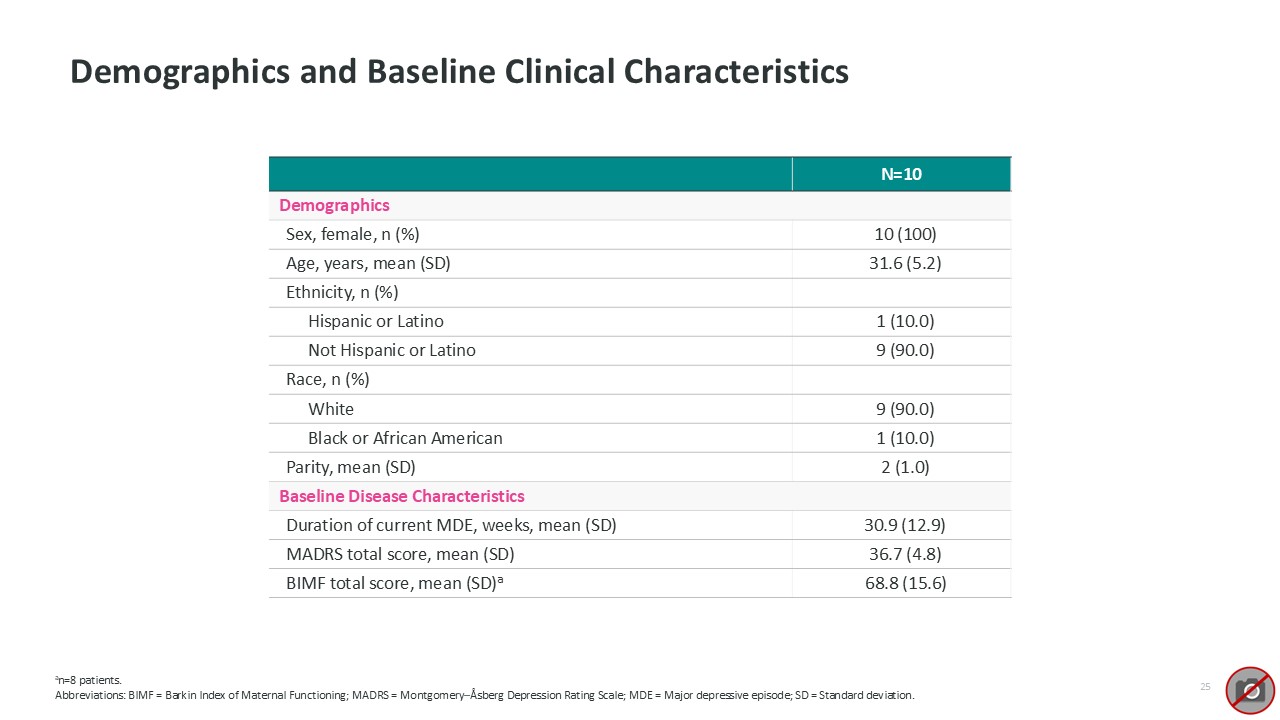Click the slide page number 25
The image size is (1280, 720).
click(x=1205, y=687)
